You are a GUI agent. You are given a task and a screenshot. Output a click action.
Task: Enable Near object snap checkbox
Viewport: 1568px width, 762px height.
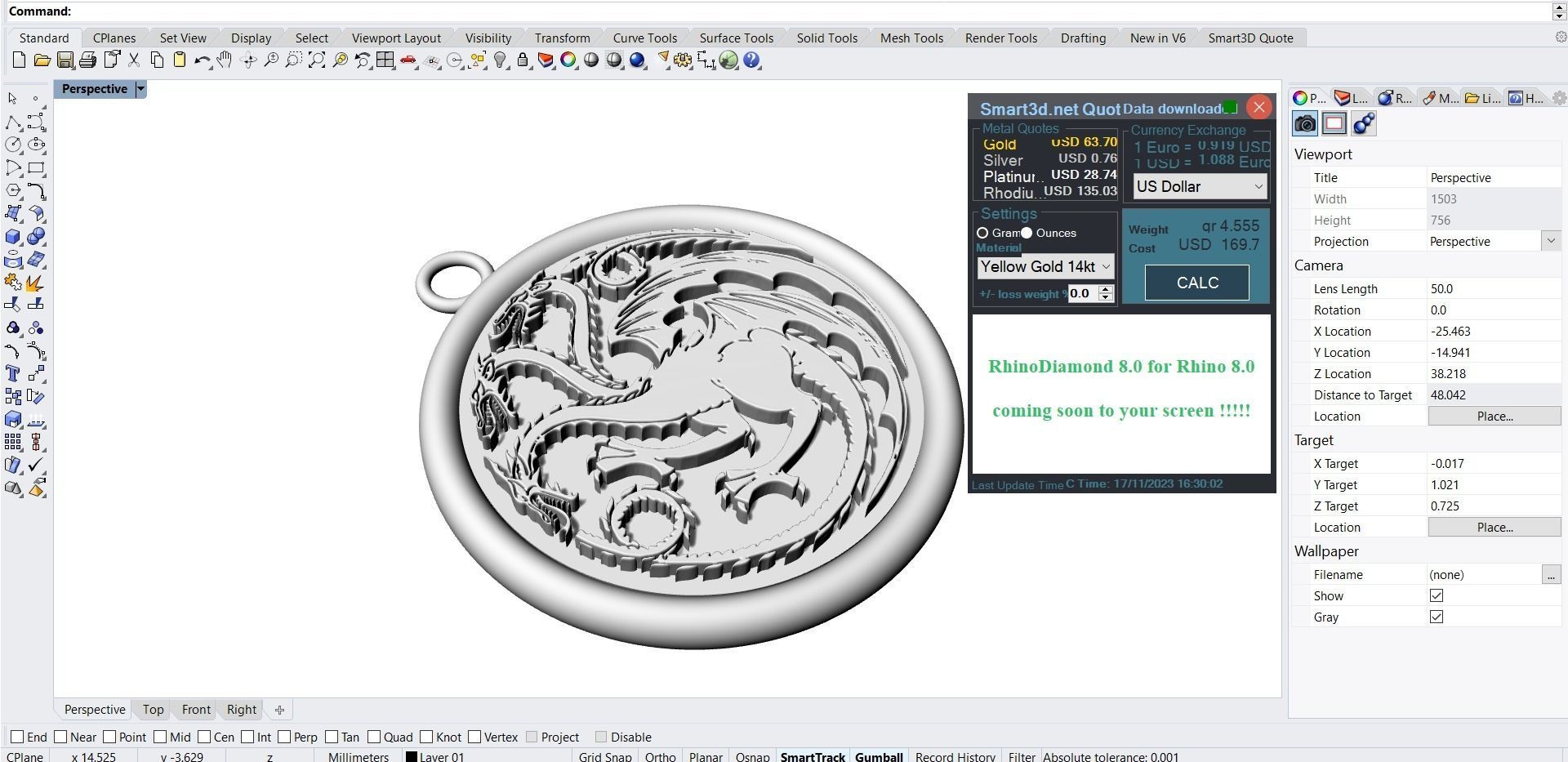click(60, 737)
